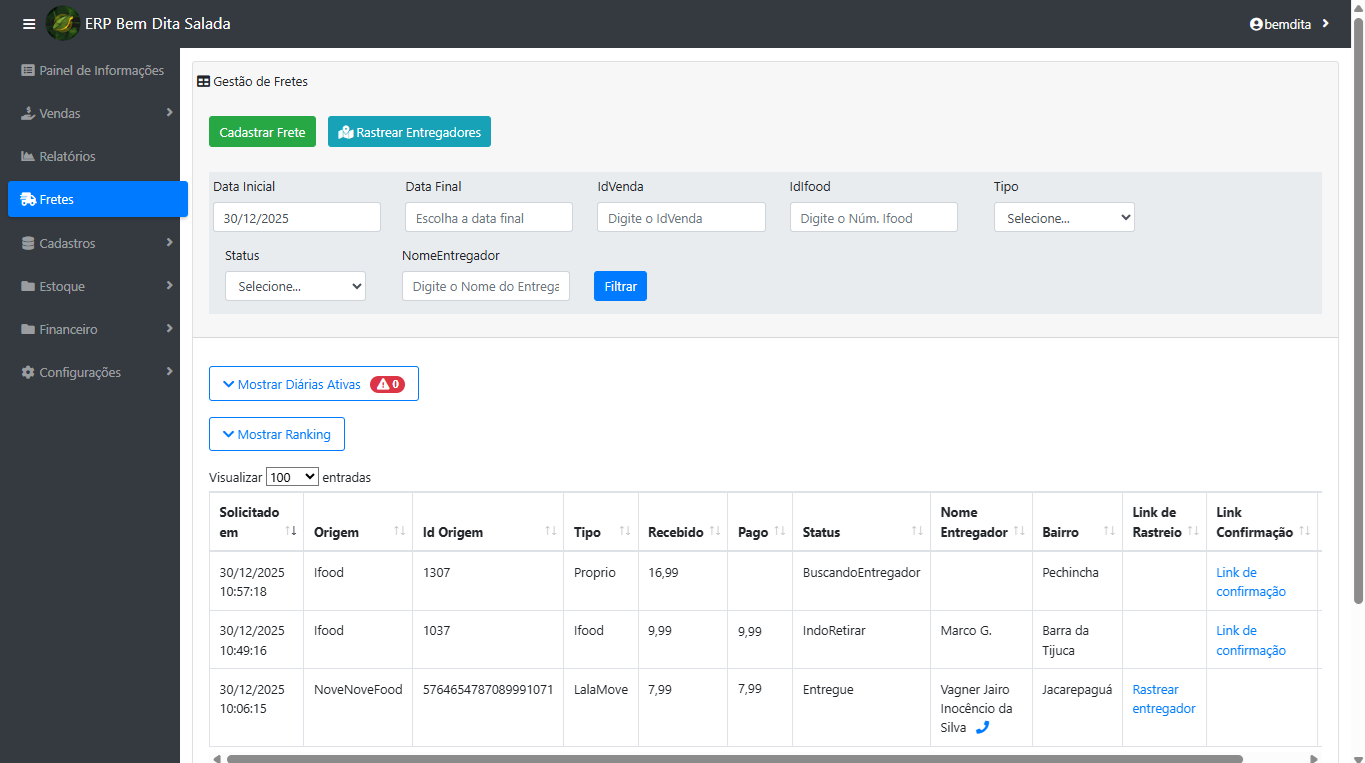Image resolution: width=1365 pixels, height=763 pixels.
Task: Click the hamburger menu icon
Action: [x=29, y=24]
